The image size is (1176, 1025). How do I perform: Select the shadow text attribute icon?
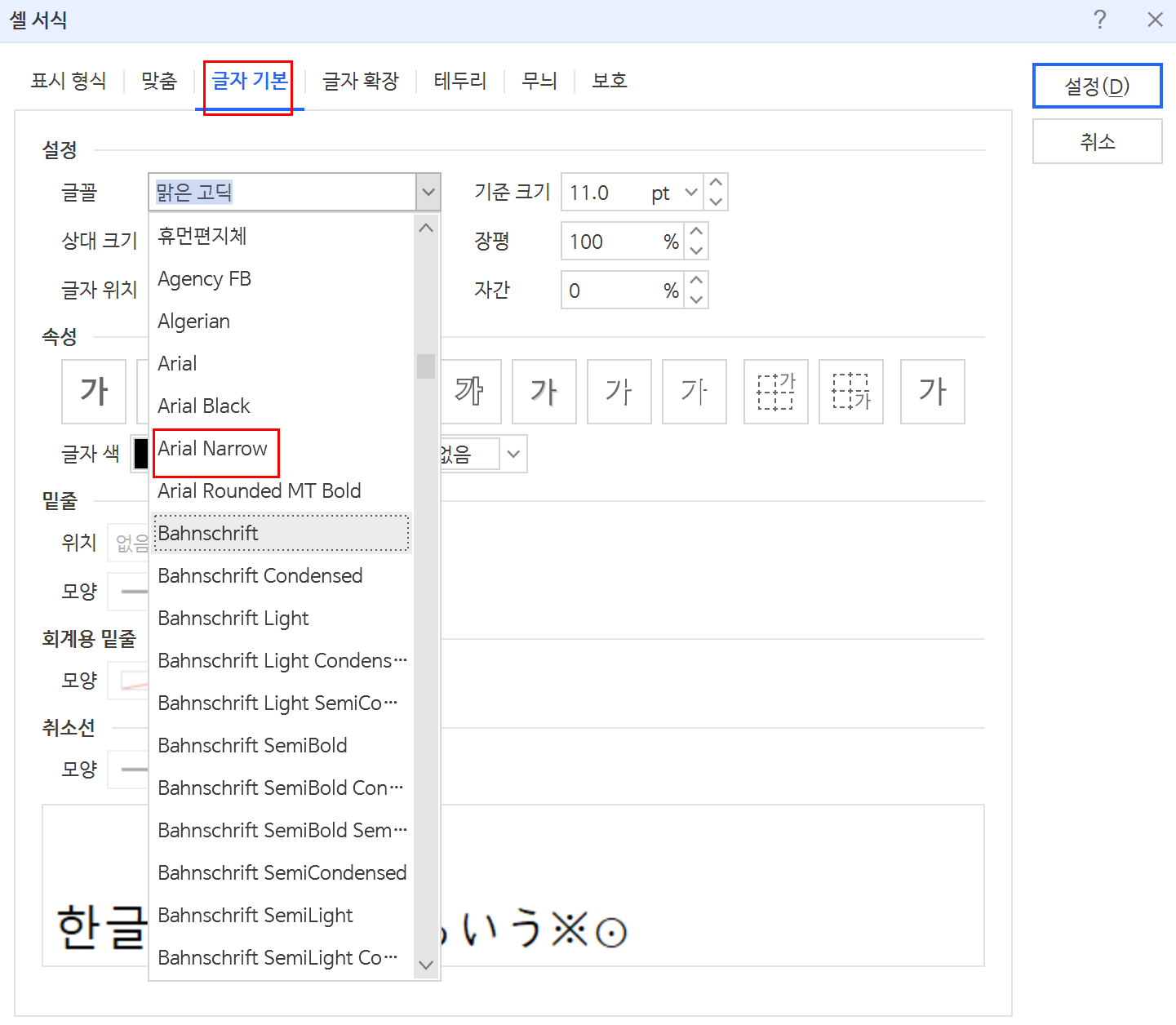pyautogui.click(x=544, y=392)
